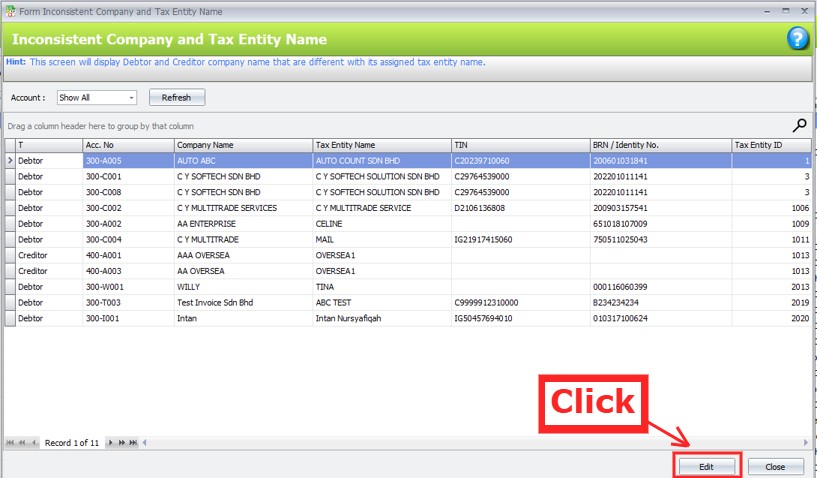Sort by Company Name column header
Viewport: 817px width, 478px height.
242,145
